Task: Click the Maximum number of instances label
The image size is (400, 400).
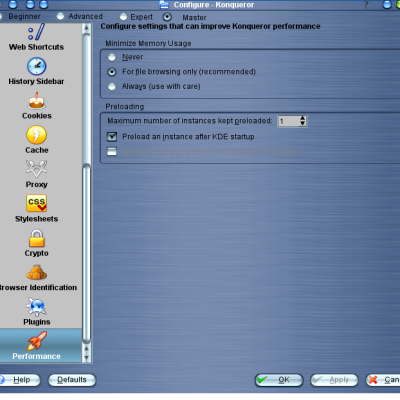Action: click(x=190, y=121)
